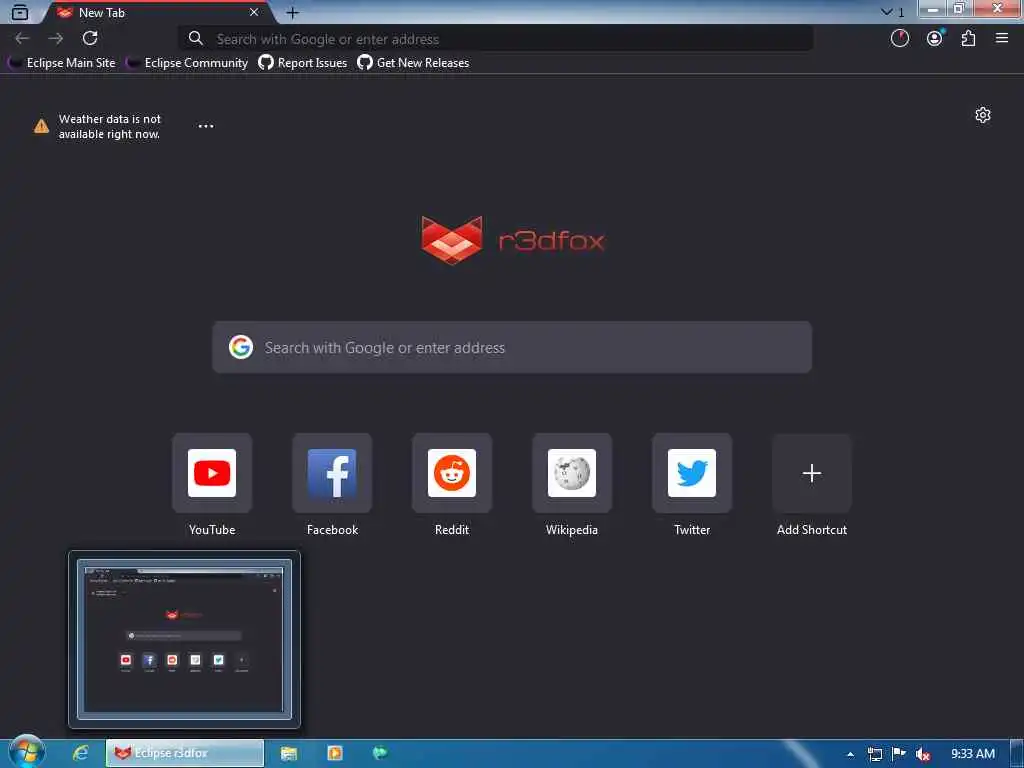Open Get New Releases bookmark
The image size is (1024, 768).
click(x=413, y=63)
